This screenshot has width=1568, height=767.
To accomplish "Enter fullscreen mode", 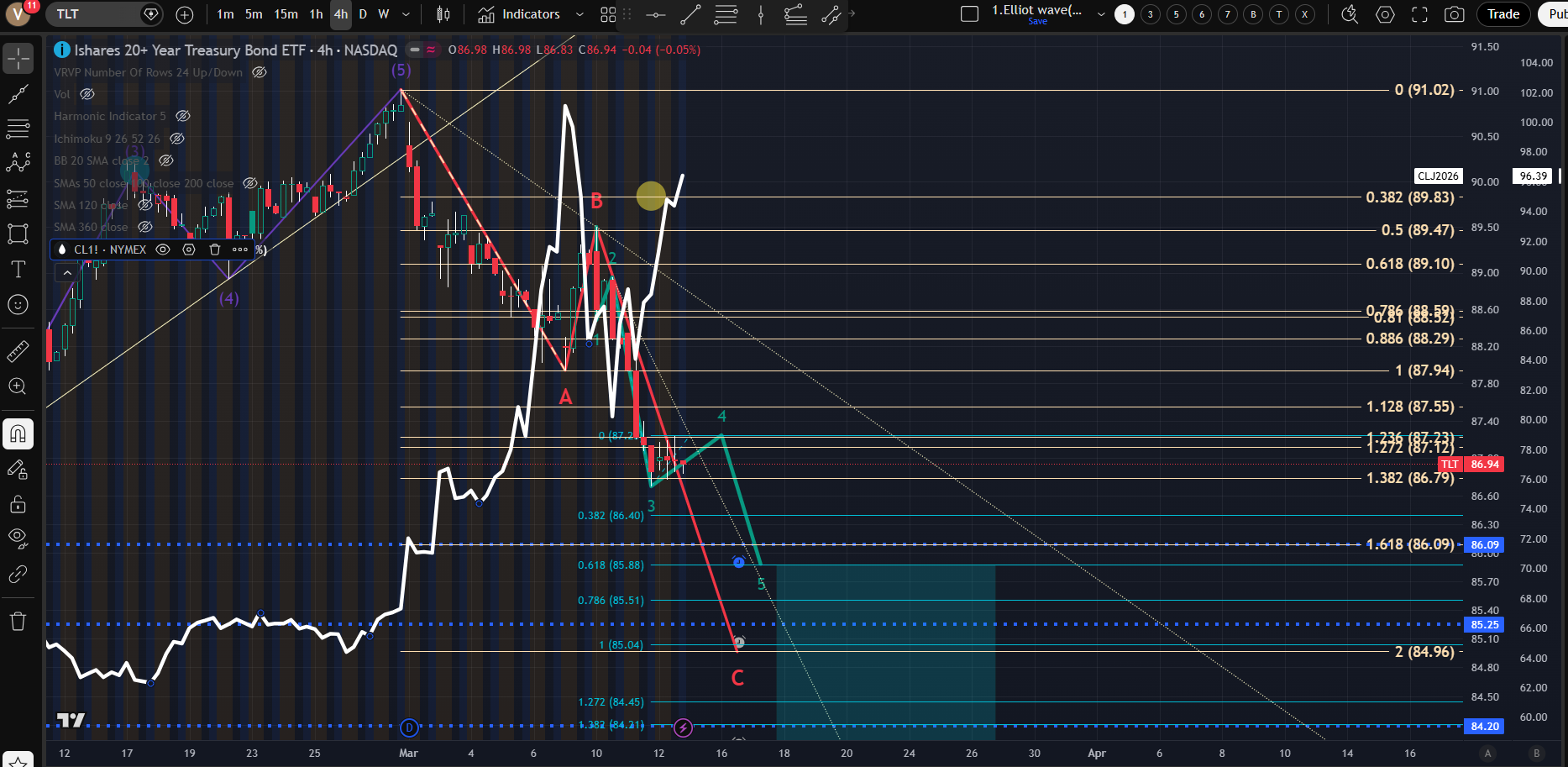I will 1419,14.
